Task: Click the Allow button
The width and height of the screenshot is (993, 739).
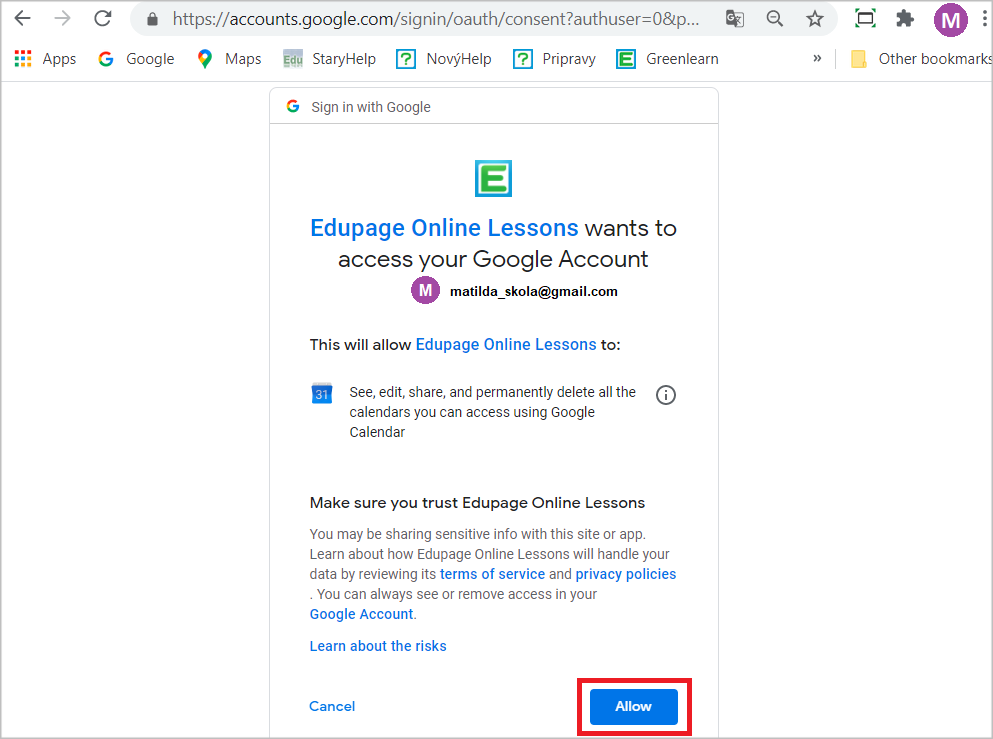Action: 634,707
